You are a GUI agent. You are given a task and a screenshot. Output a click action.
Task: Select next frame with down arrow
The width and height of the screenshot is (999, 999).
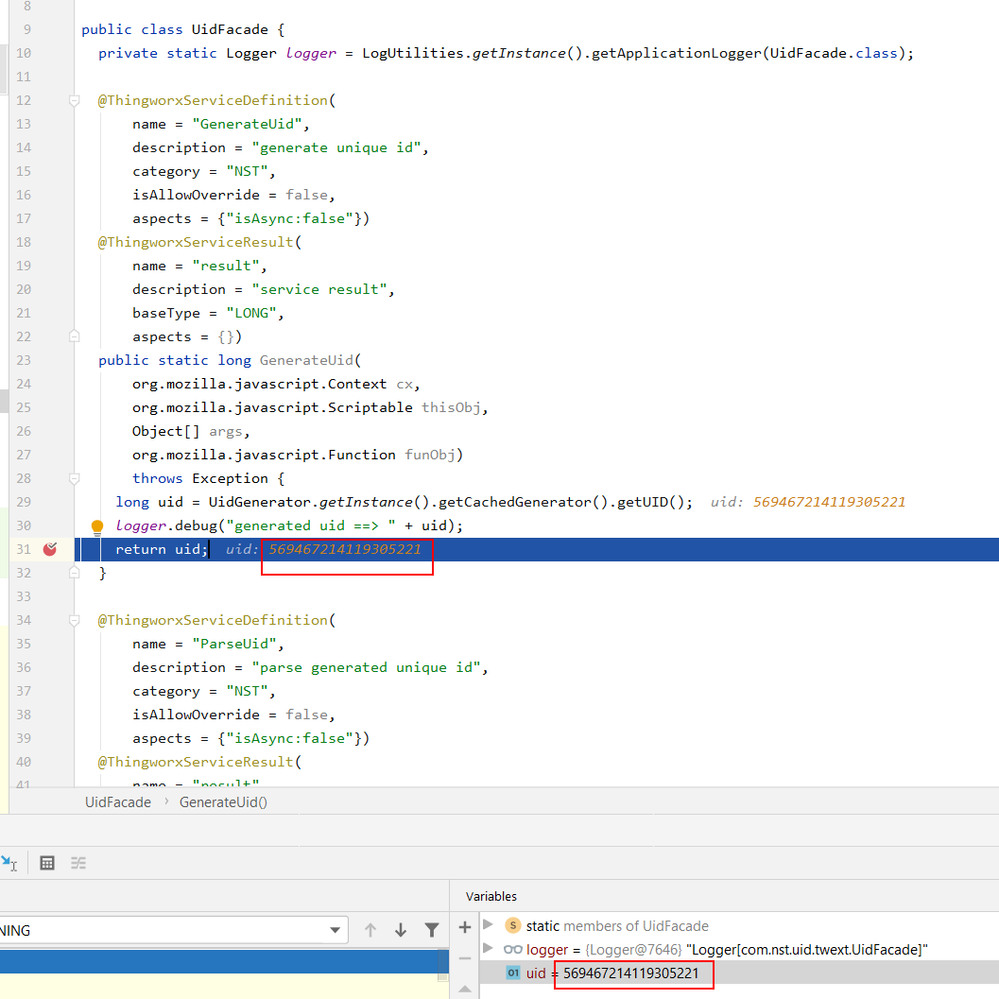coord(401,930)
